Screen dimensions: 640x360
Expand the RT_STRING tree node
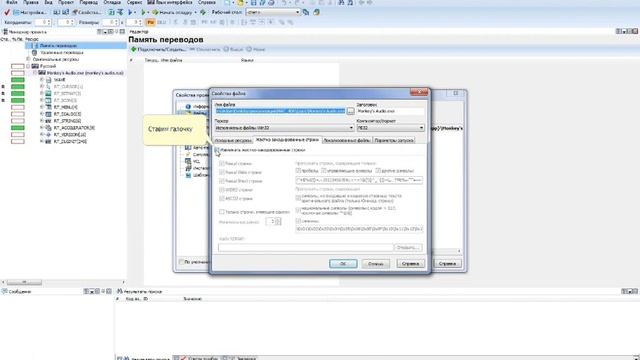click(x=42, y=121)
